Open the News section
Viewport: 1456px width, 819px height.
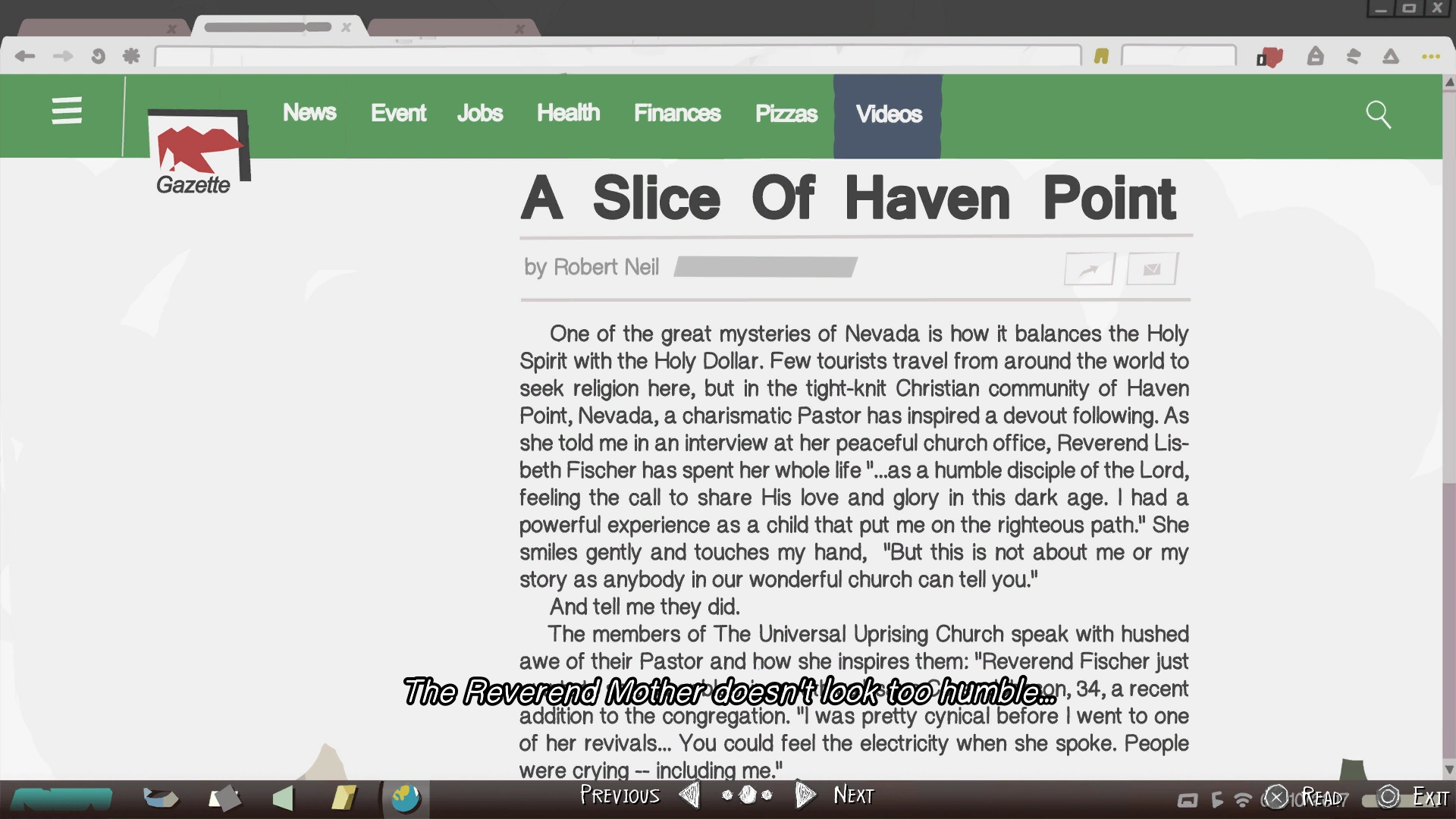coord(309,113)
